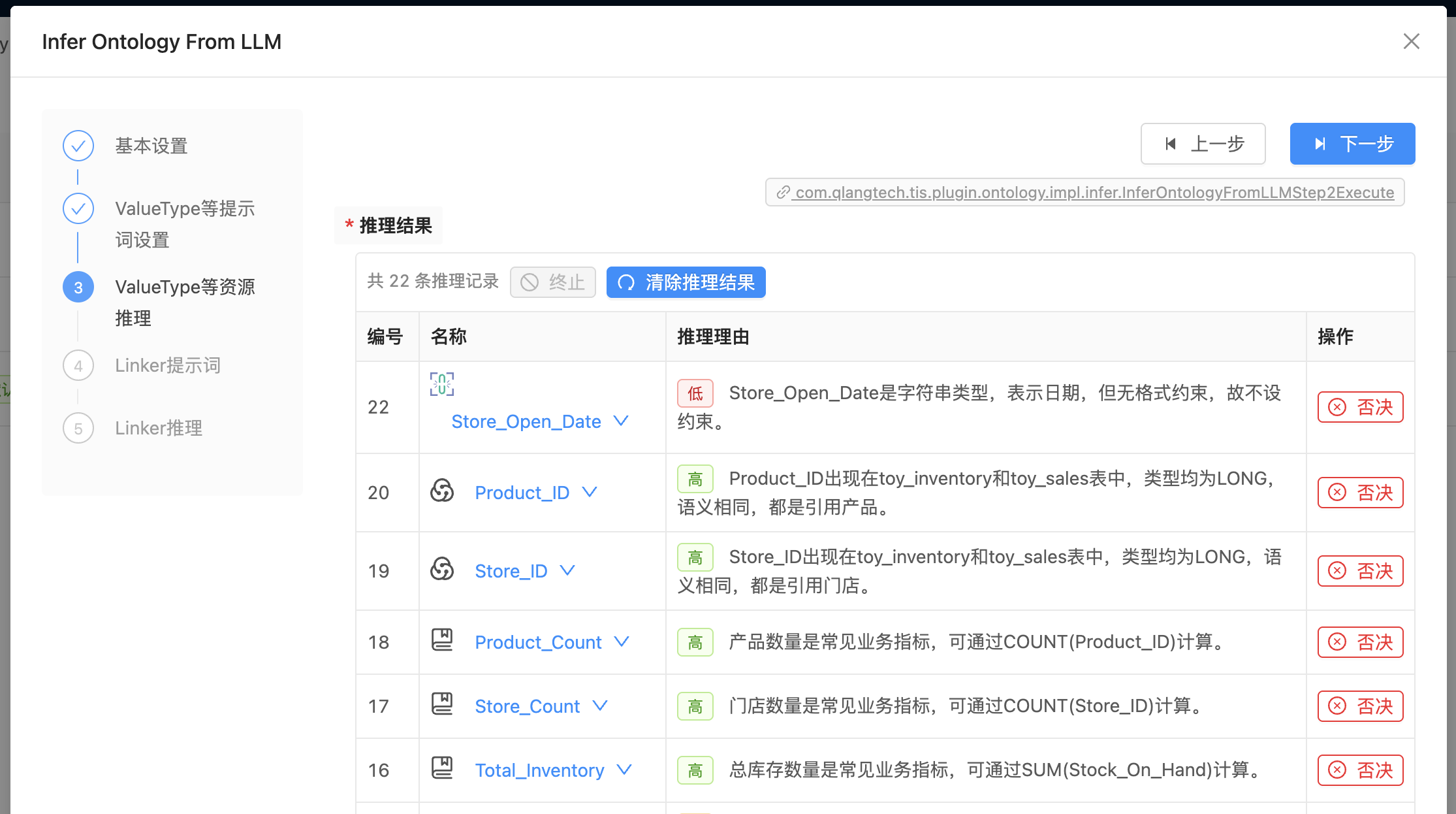Screen dimensions: 1456x814
Task: Click the reason text for Total_Inventory row
Action: [996, 770]
